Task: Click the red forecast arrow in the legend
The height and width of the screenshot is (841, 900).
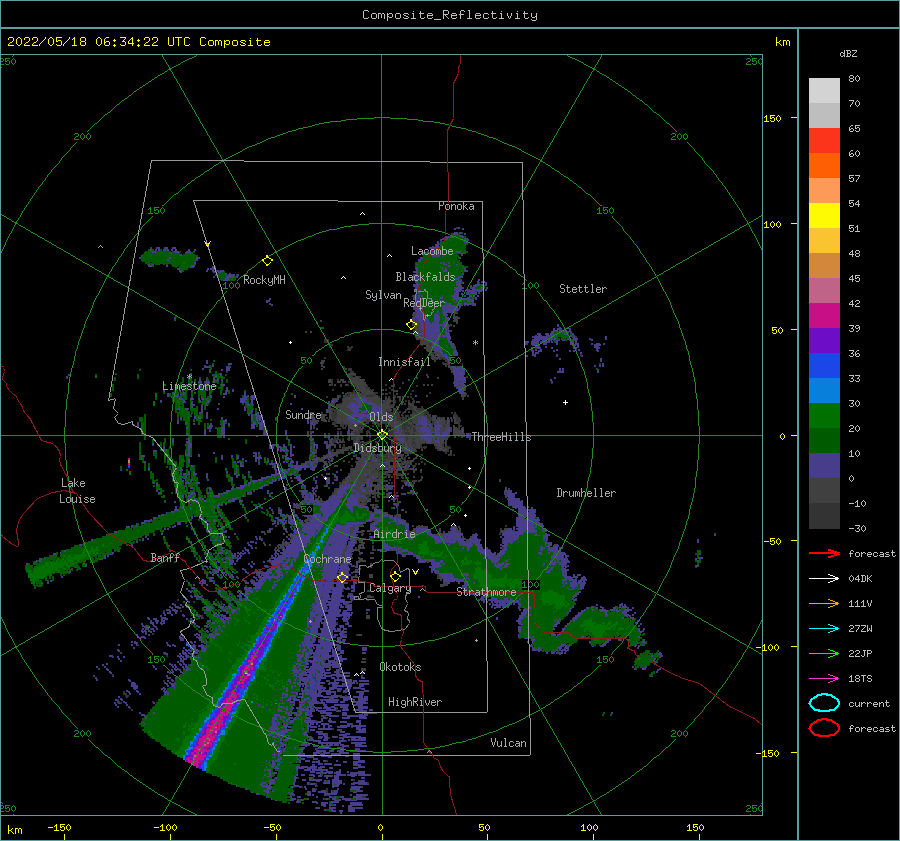Action: click(824, 553)
